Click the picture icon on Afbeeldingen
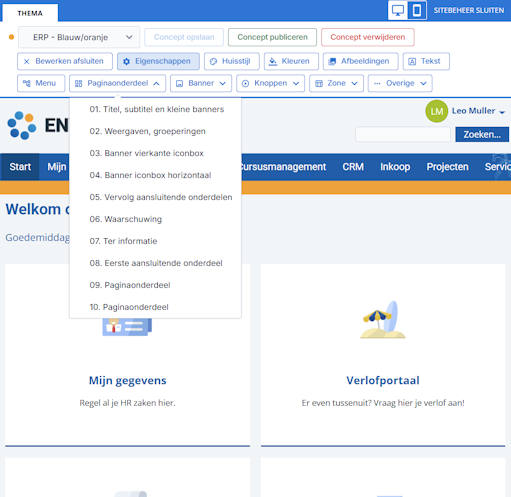Image resolution: width=511 pixels, height=497 pixels. pos(332,61)
